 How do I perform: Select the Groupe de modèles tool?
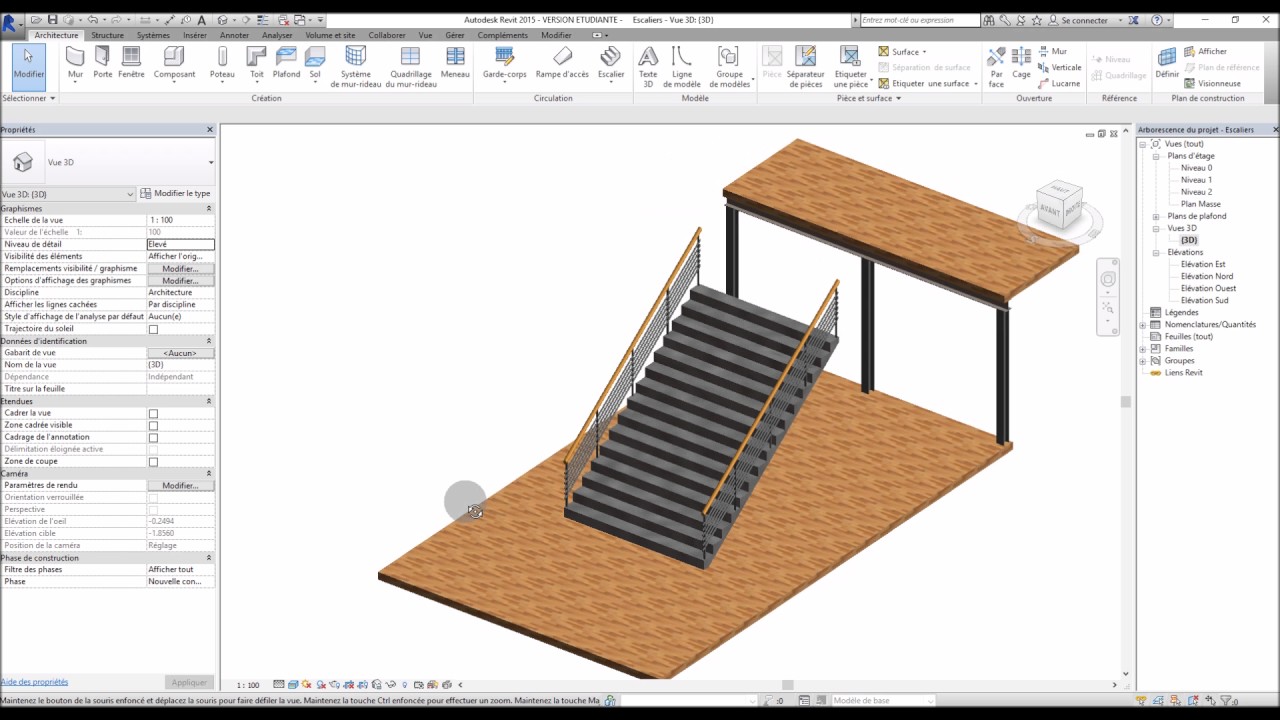point(730,67)
